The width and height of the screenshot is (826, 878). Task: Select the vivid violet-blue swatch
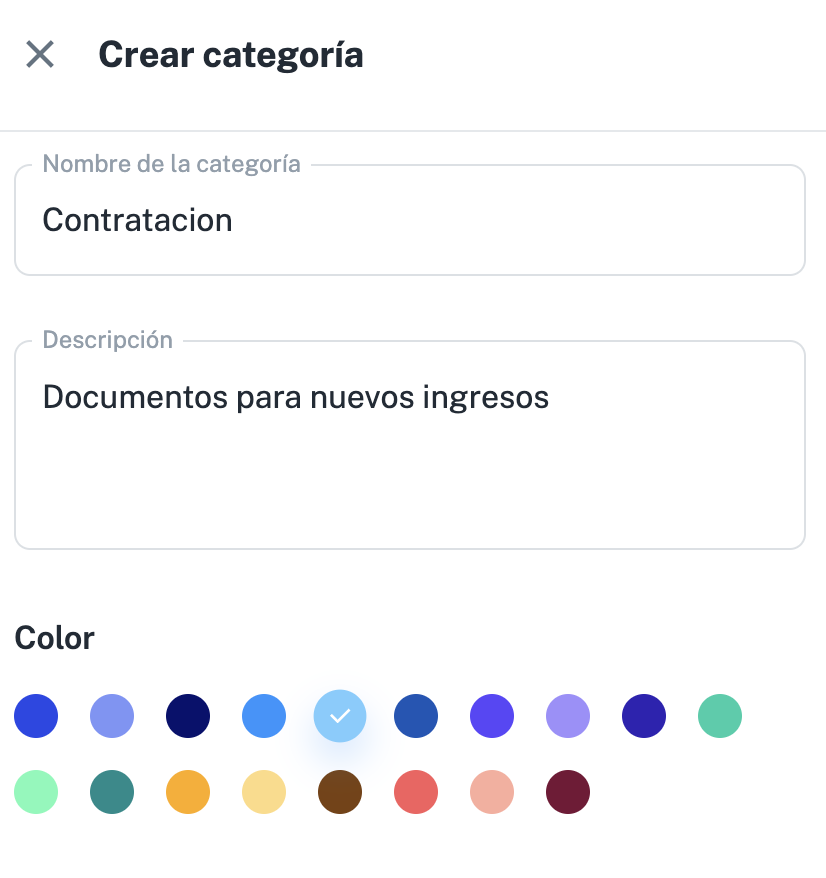pyautogui.click(x=492, y=716)
